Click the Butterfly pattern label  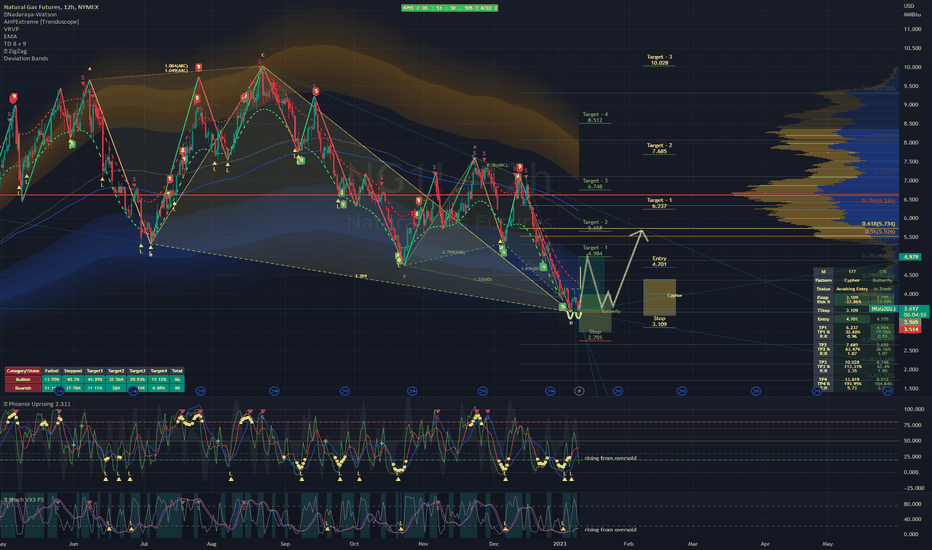(611, 311)
